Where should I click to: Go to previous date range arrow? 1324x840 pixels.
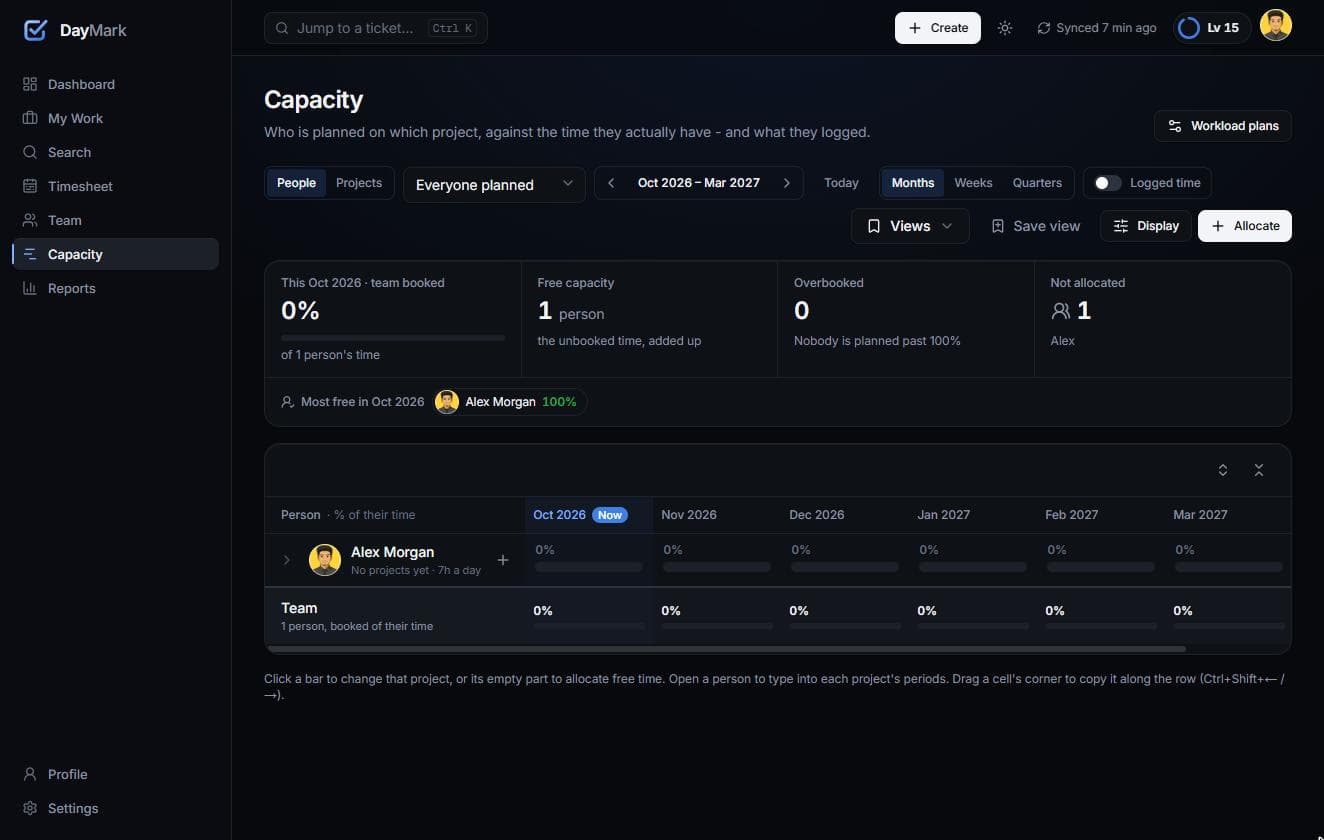pyautogui.click(x=611, y=183)
